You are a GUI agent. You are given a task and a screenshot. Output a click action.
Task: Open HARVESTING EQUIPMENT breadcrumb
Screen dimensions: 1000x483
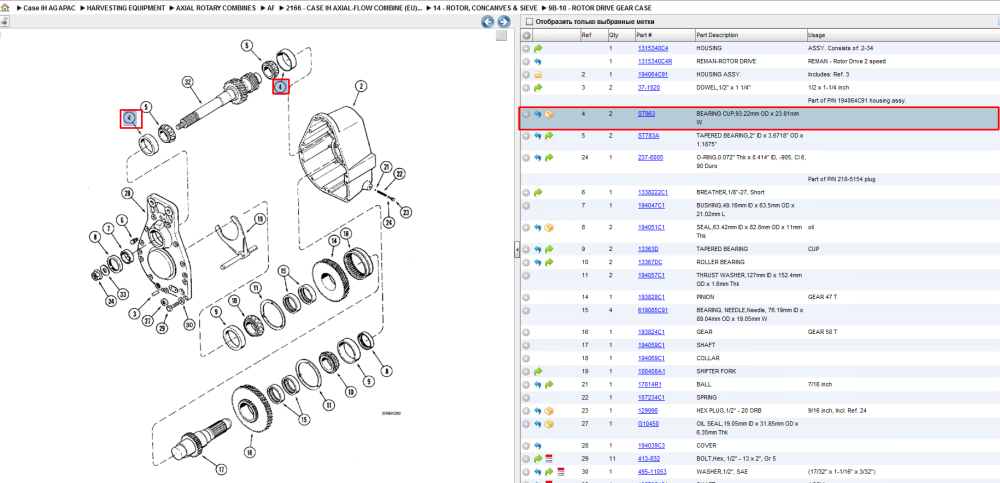click(125, 8)
